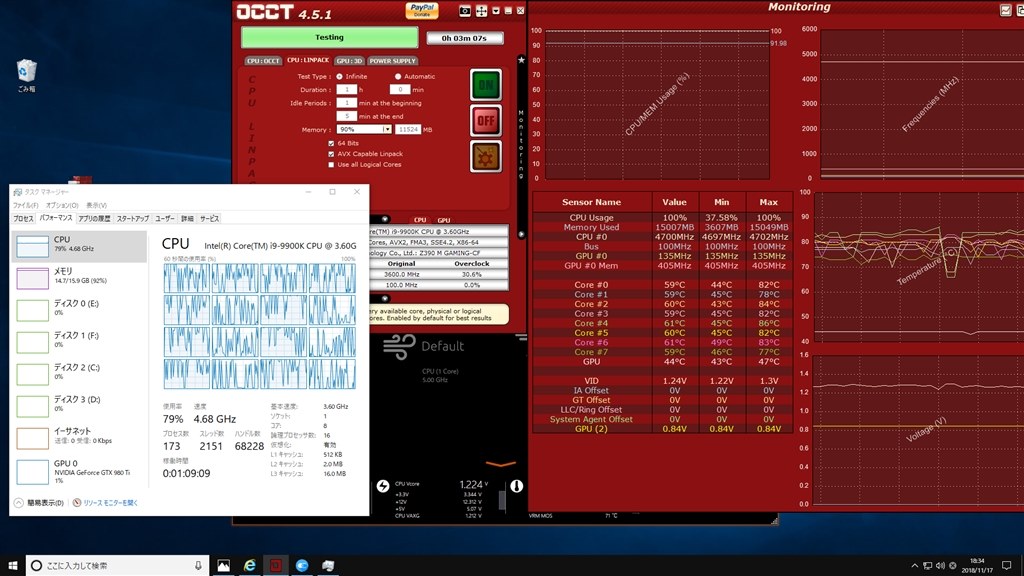Open the 詳細 tab in Task Manager
Viewport: 1024px width, 576px height.
[187, 219]
